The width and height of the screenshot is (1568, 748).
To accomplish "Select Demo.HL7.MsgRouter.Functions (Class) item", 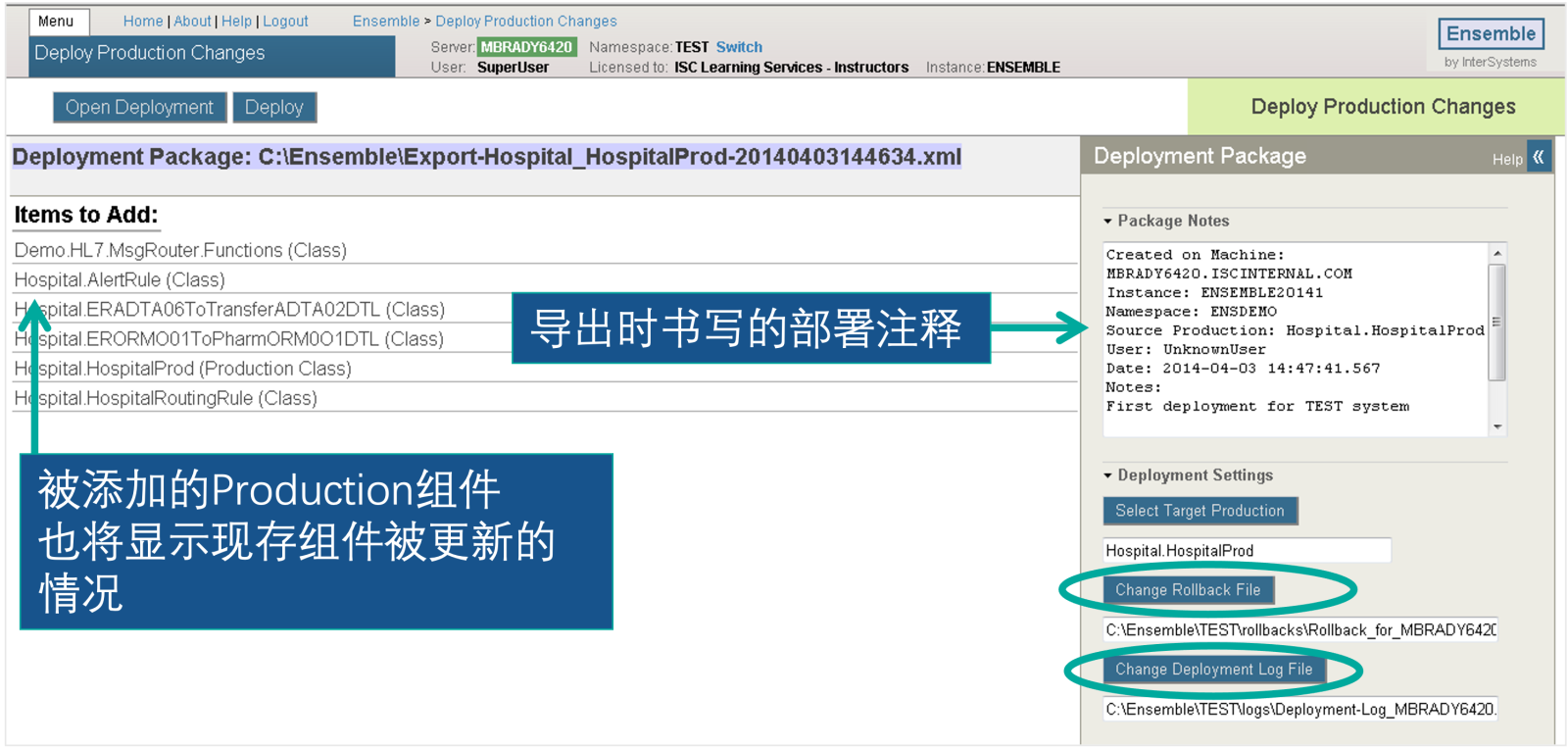I will (180, 250).
